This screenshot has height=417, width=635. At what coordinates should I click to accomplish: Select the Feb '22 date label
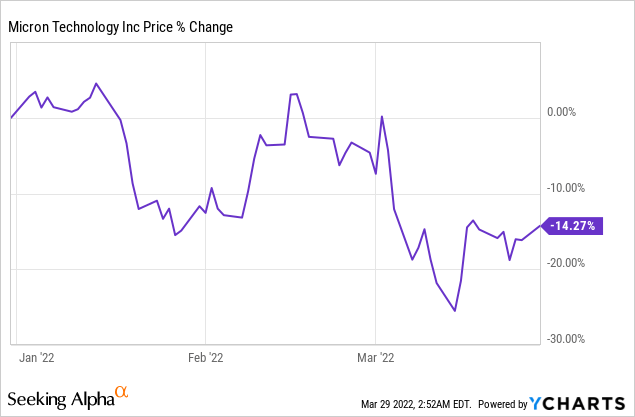[x=205, y=355]
